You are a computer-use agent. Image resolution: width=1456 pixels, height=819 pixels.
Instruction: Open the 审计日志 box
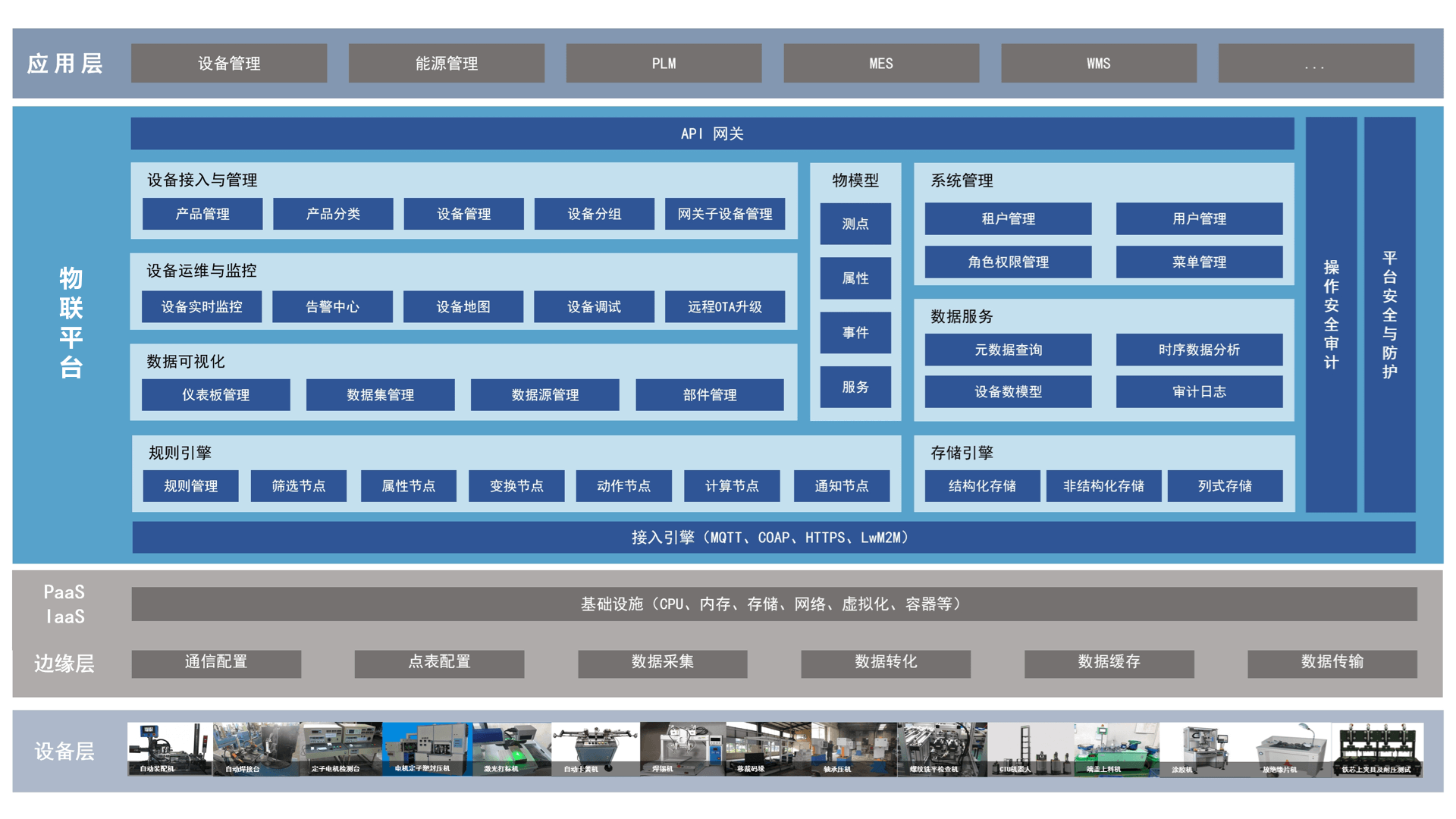click(x=1199, y=391)
